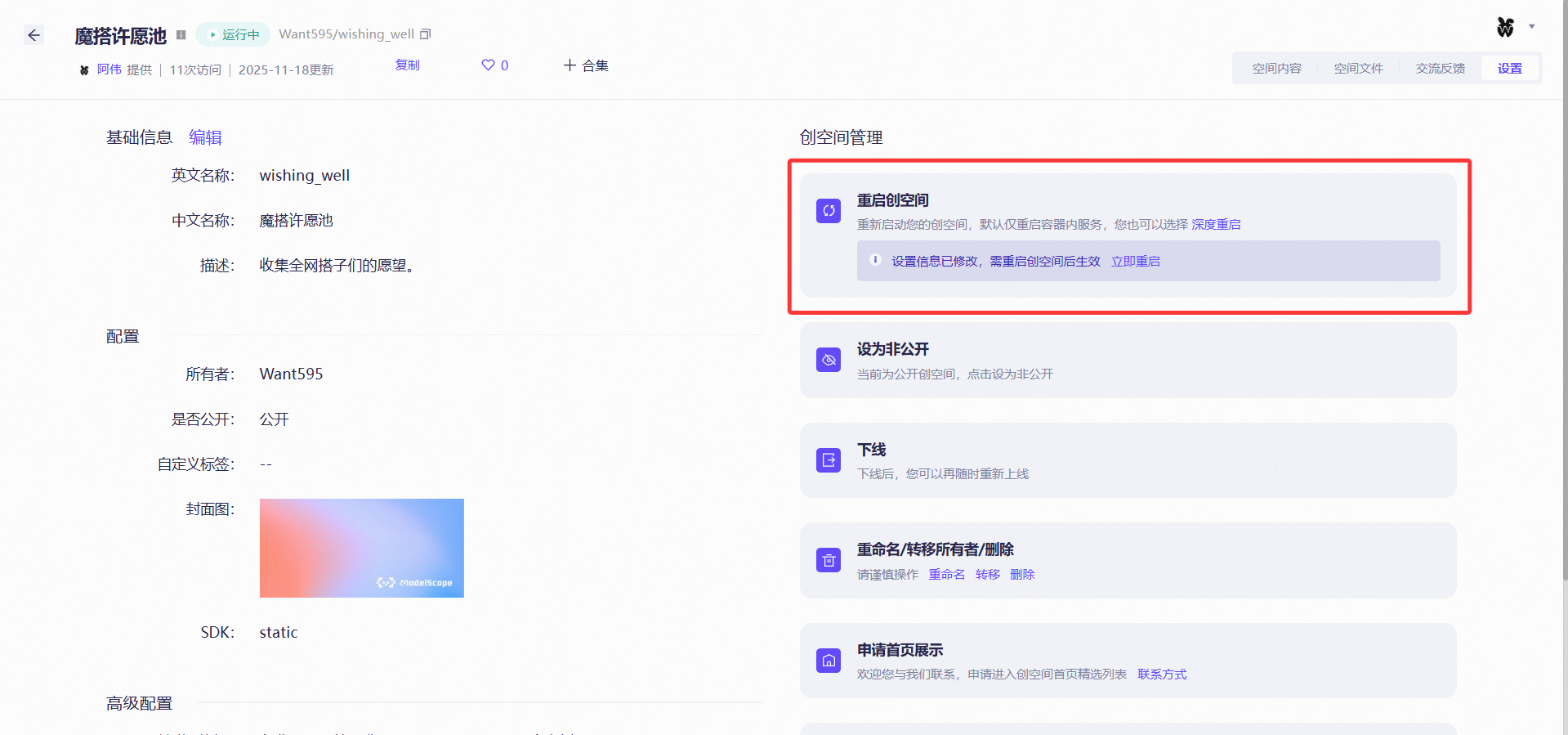
Task: Click the 下线 exit icon
Action: [x=829, y=460]
